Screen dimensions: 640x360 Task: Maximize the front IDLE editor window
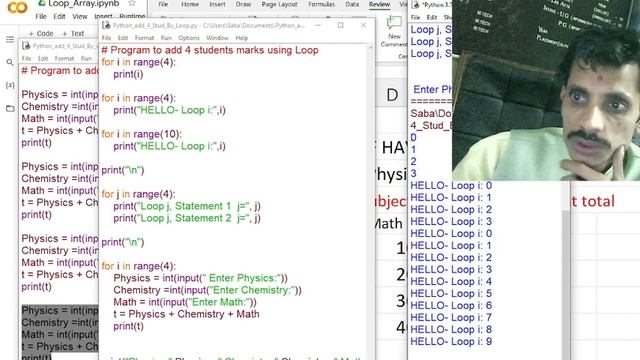point(340,25)
